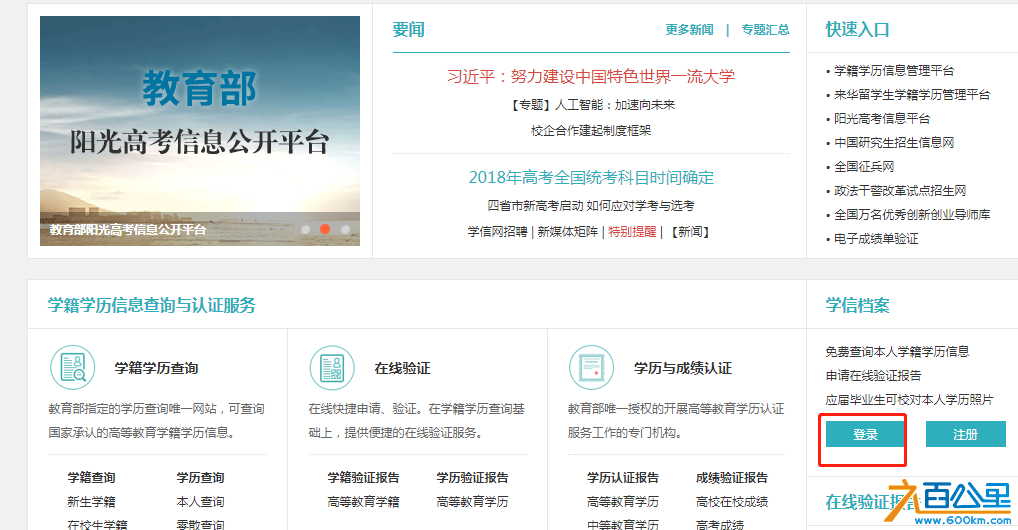Select the third carousel dot on banner
This screenshot has width=1018, height=530.
tap(345, 229)
